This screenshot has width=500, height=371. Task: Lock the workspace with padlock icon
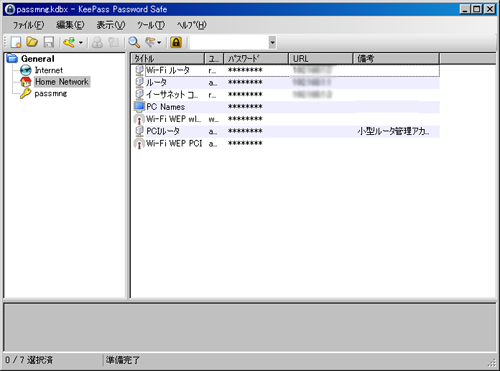176,42
